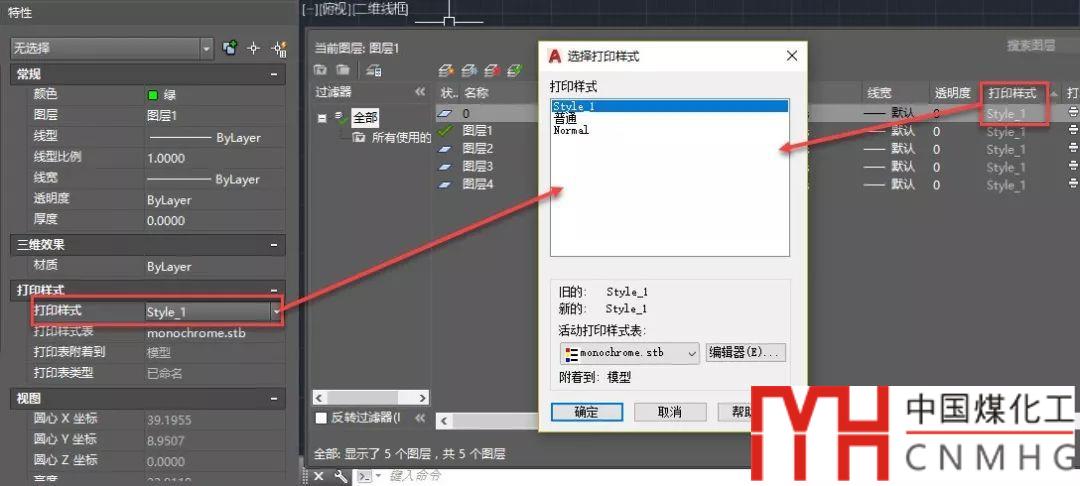Open Quick Select icon in Properties panel
This screenshot has width=1080, height=486.
(x=280, y=48)
